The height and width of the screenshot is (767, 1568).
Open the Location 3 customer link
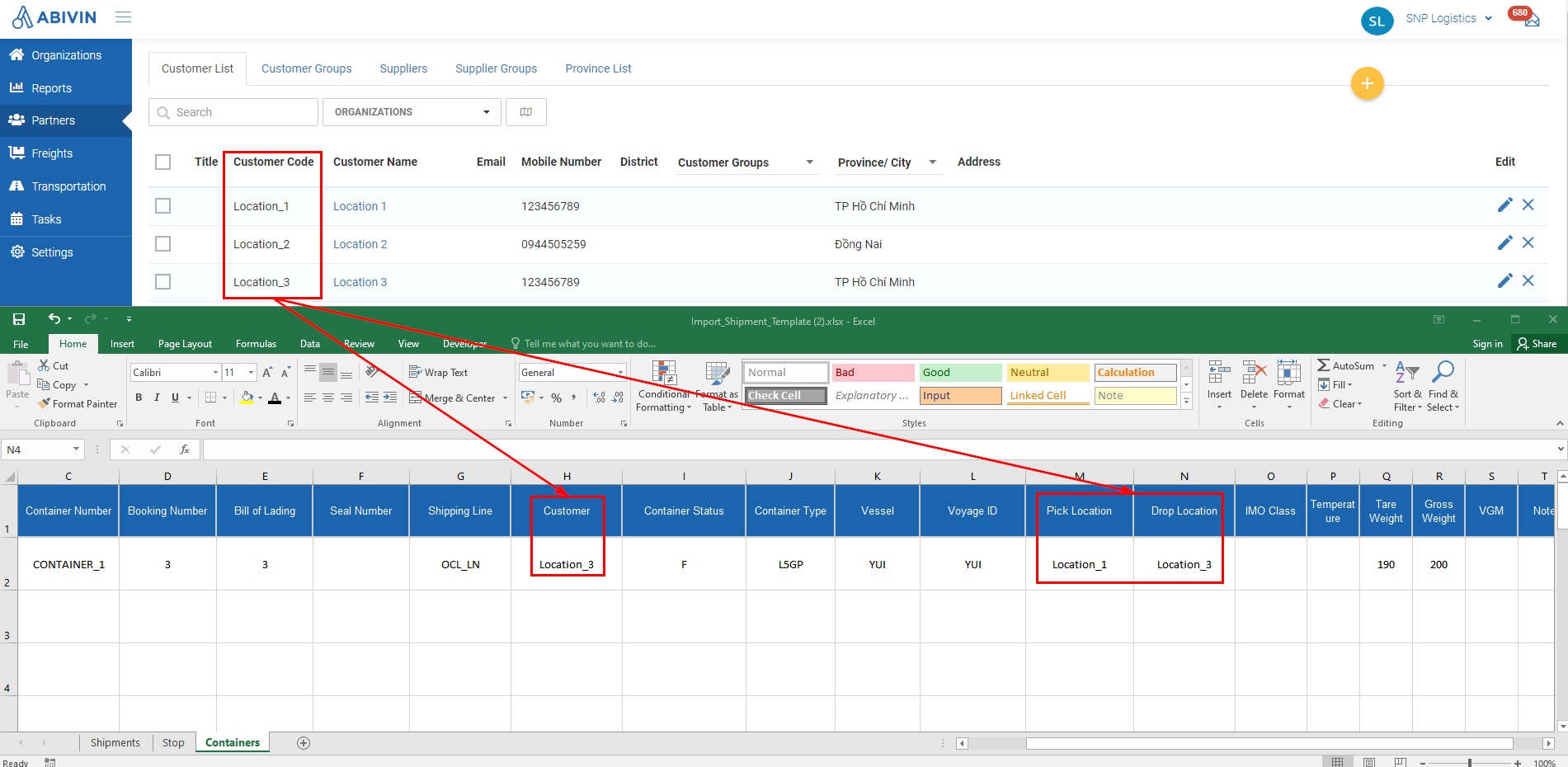360,282
